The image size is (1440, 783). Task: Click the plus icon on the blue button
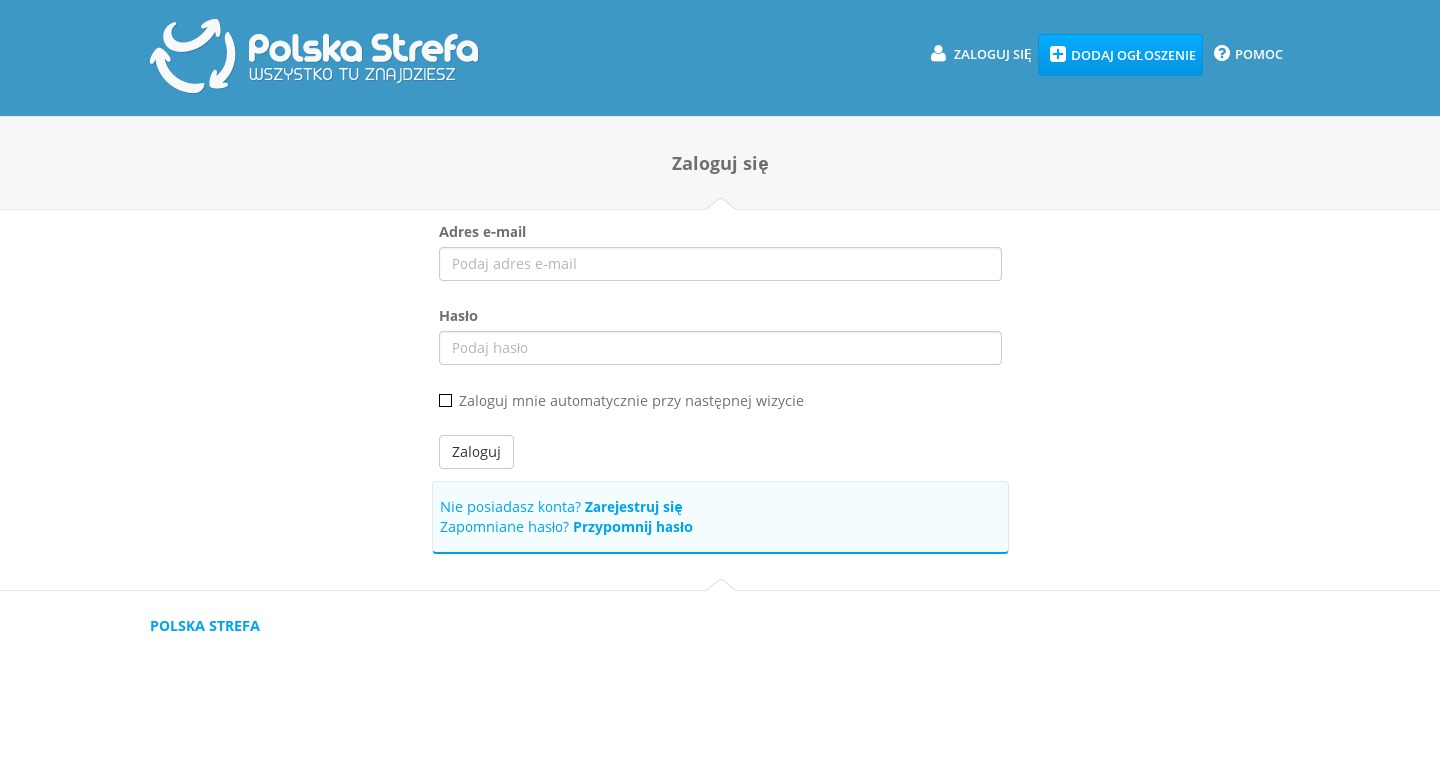(1057, 54)
